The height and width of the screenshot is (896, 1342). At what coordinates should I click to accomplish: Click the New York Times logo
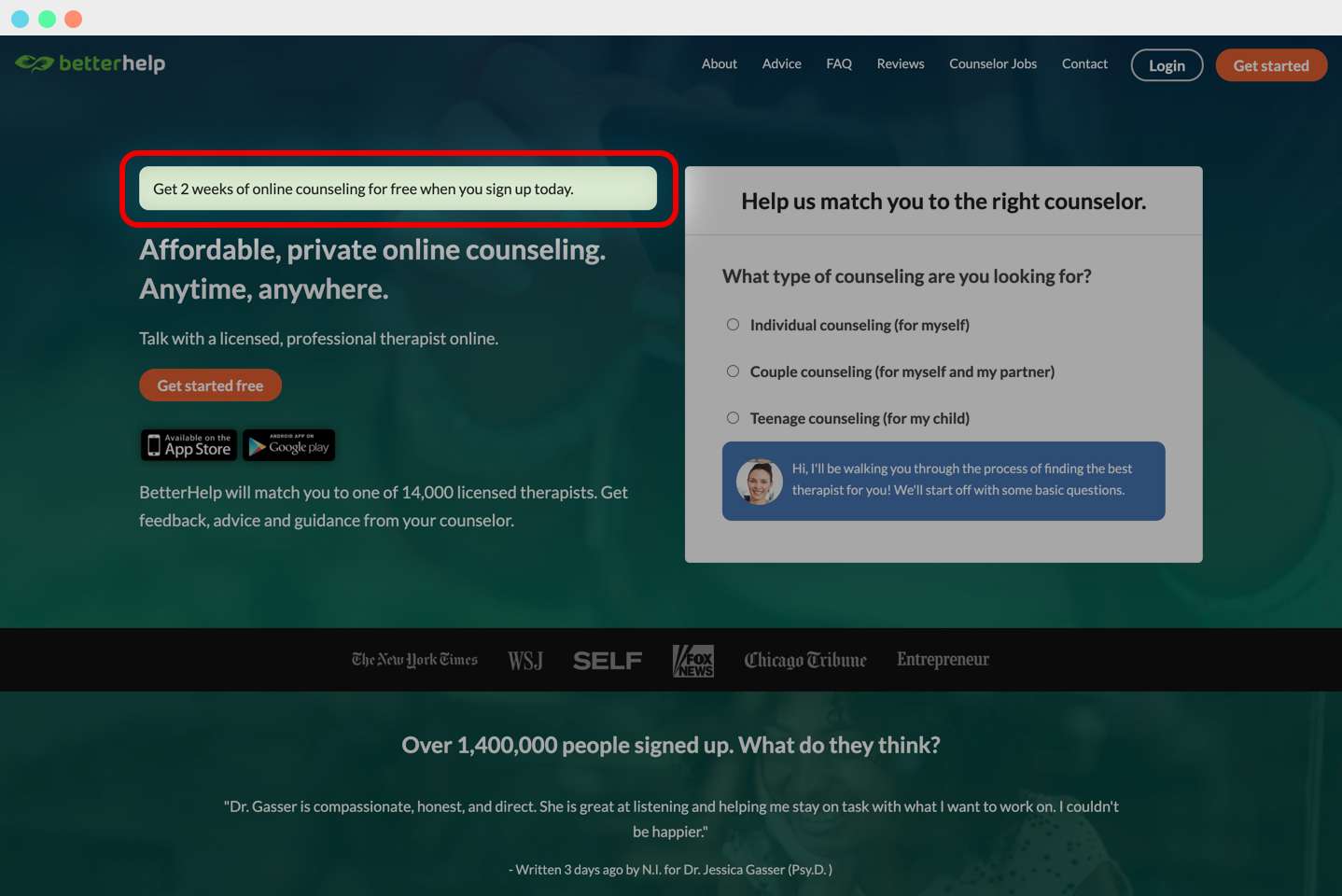pyautogui.click(x=414, y=660)
